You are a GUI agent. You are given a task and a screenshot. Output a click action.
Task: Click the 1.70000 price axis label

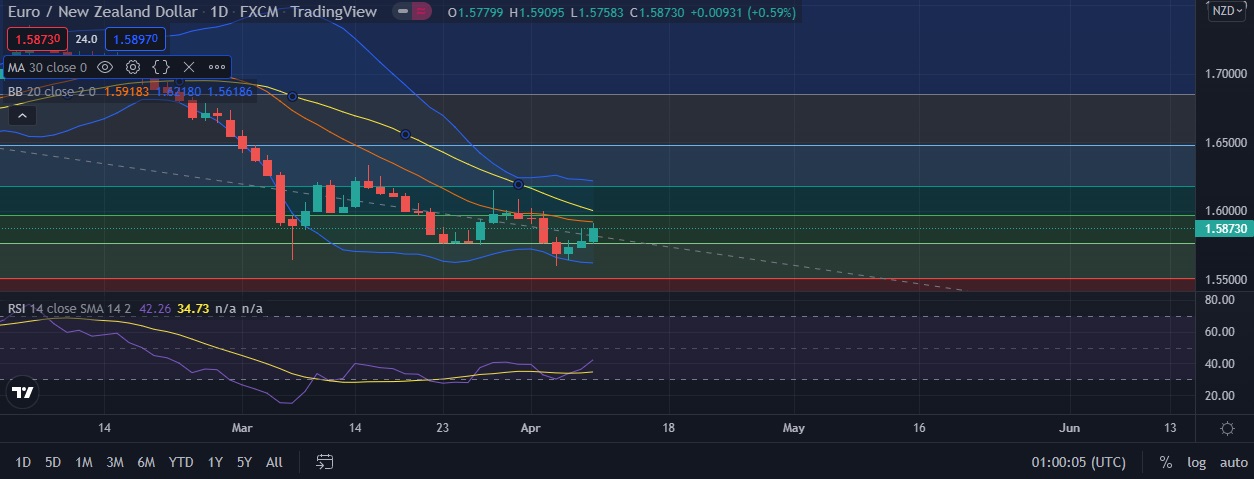[x=1225, y=74]
